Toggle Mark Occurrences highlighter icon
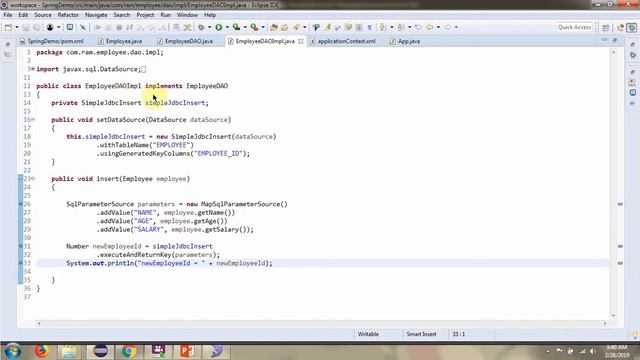 pos(327,27)
